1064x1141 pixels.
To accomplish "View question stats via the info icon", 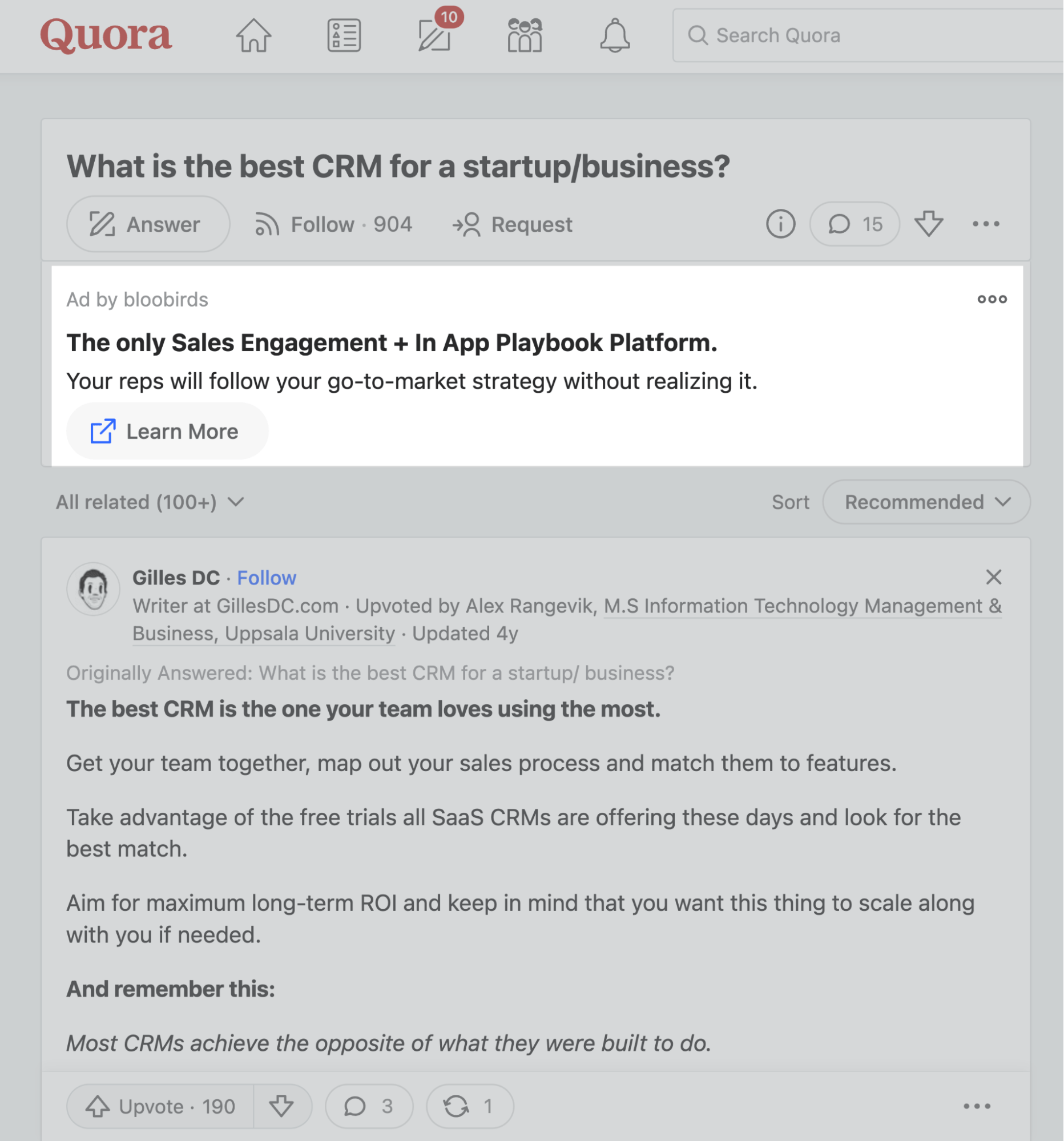I will coord(780,224).
